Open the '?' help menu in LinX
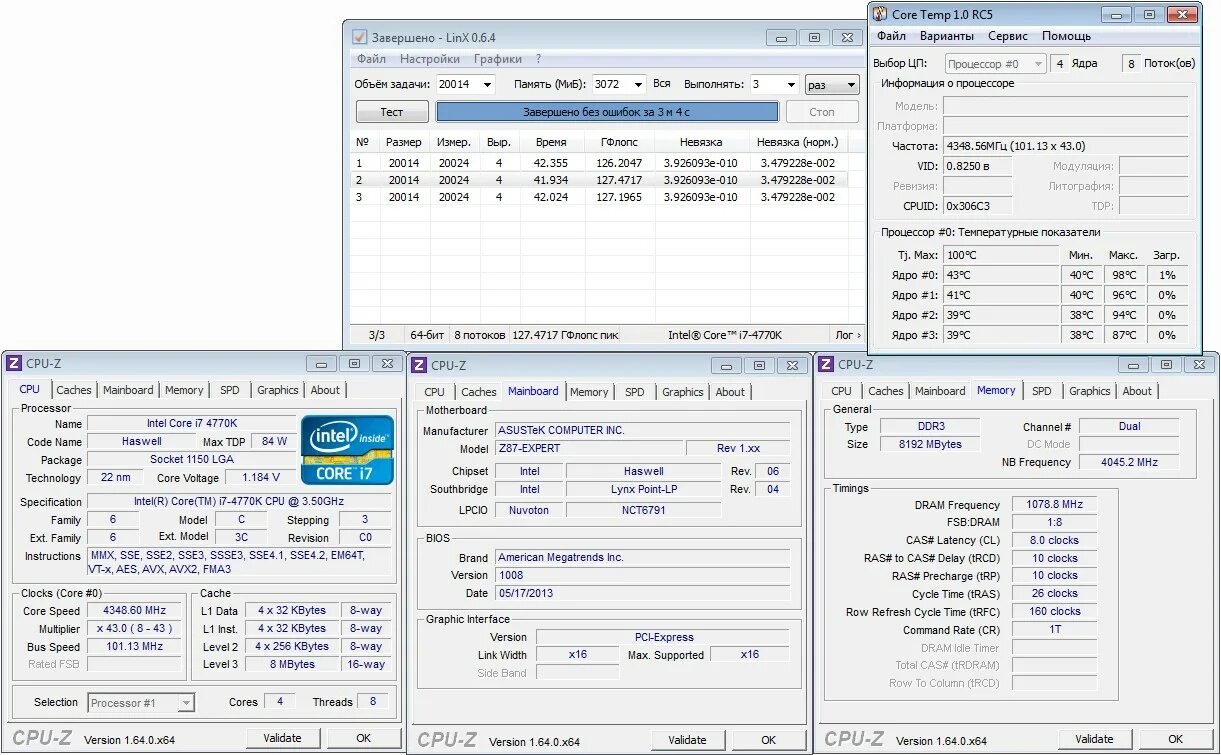 point(538,59)
